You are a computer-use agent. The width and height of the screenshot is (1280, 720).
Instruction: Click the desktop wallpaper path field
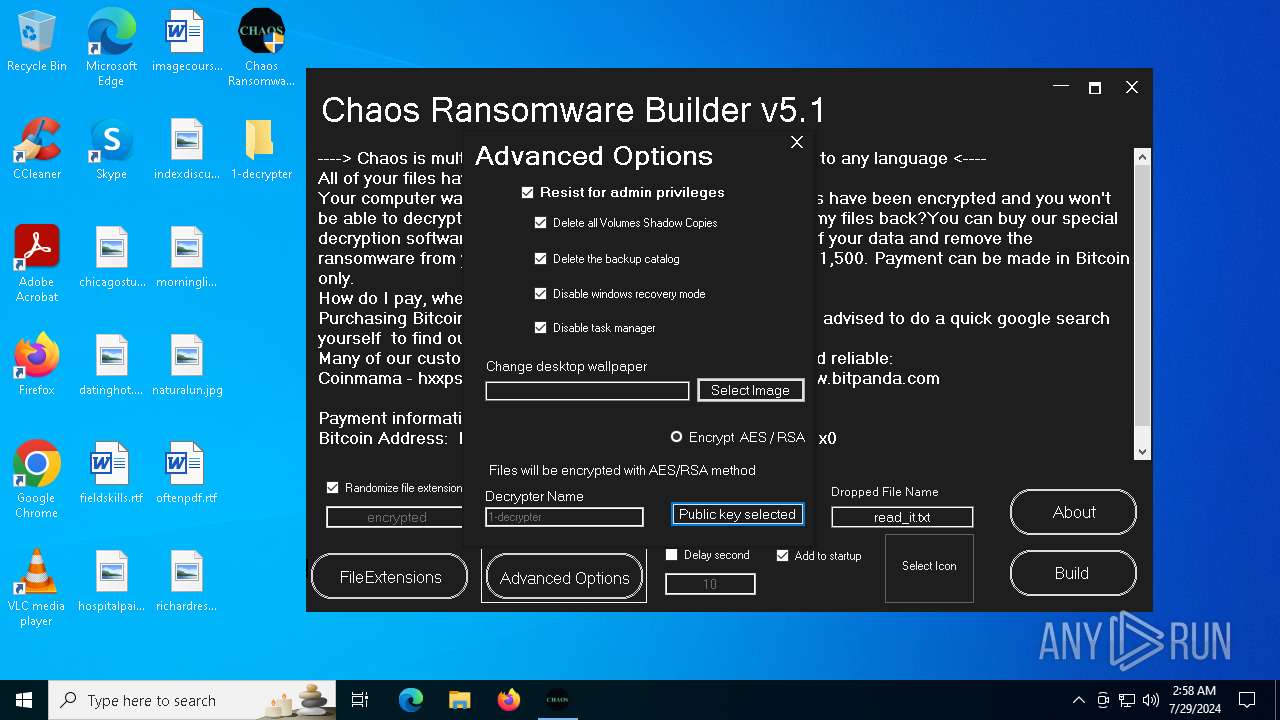587,391
